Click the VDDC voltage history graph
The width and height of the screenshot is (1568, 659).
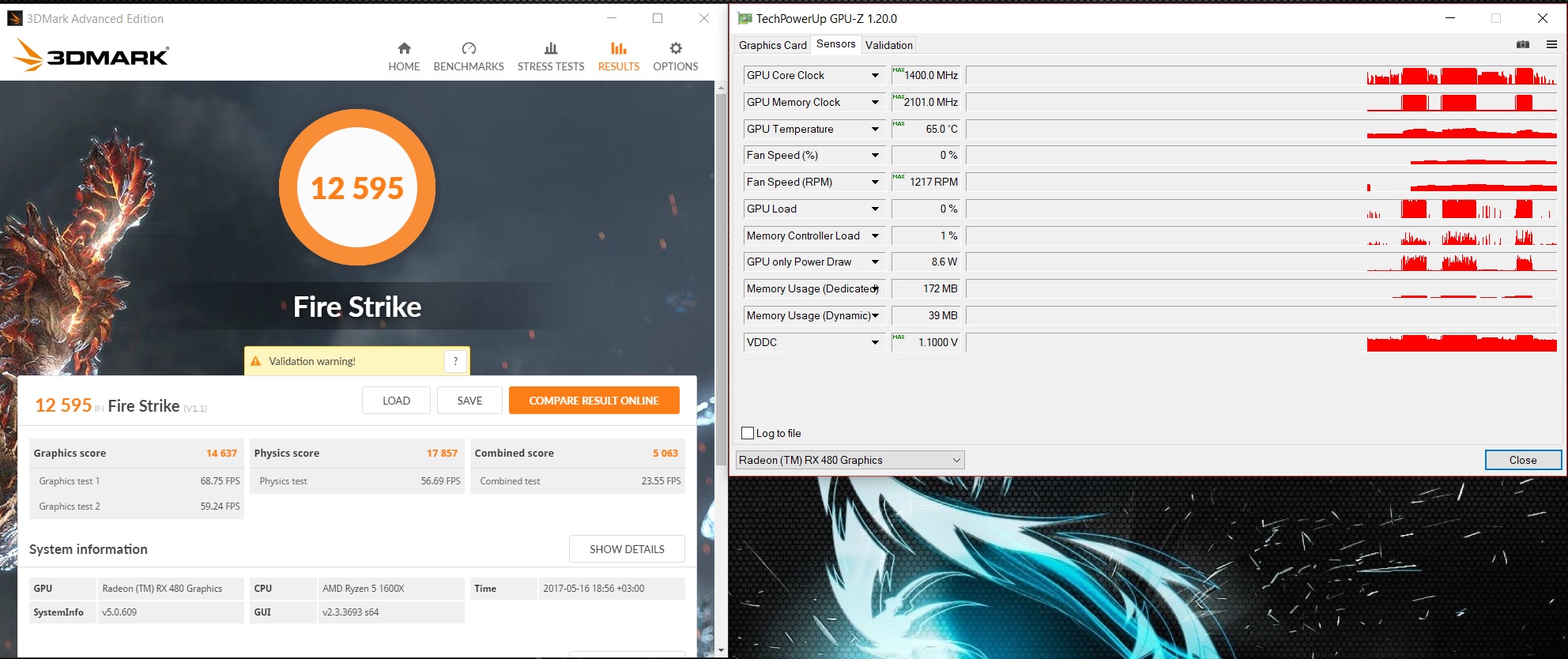[x=1261, y=343]
